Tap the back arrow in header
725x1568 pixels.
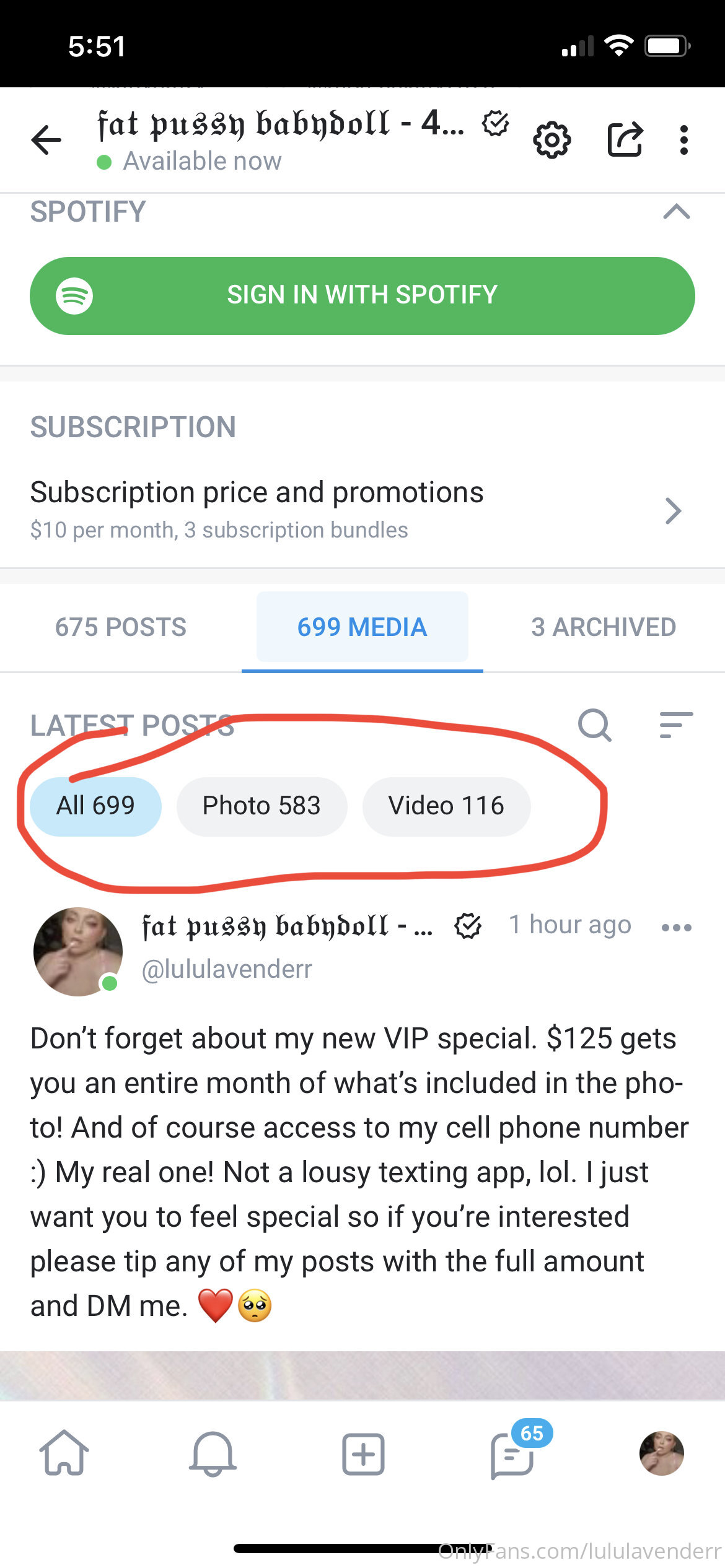46,139
